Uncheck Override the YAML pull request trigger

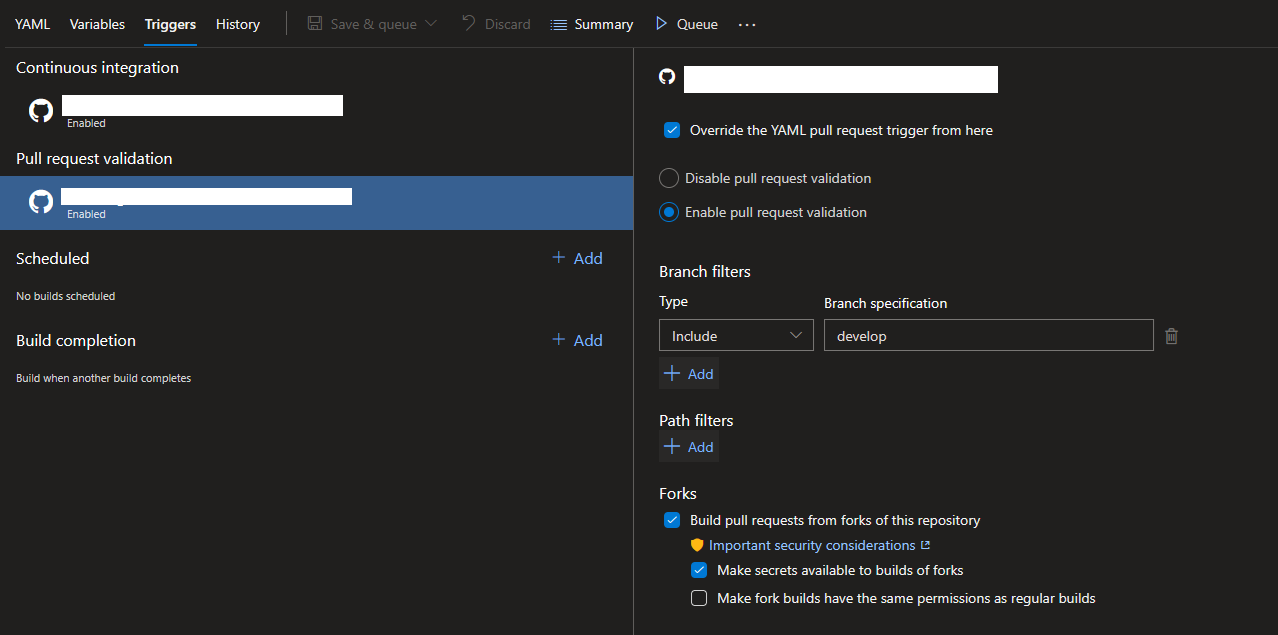672,130
